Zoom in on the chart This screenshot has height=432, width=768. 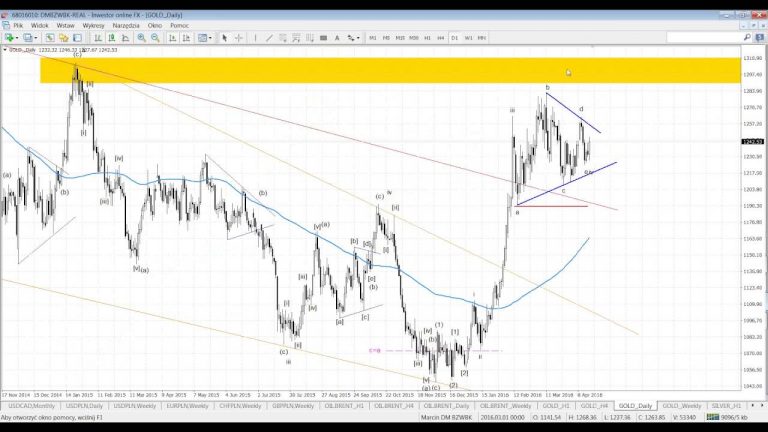(x=142, y=38)
